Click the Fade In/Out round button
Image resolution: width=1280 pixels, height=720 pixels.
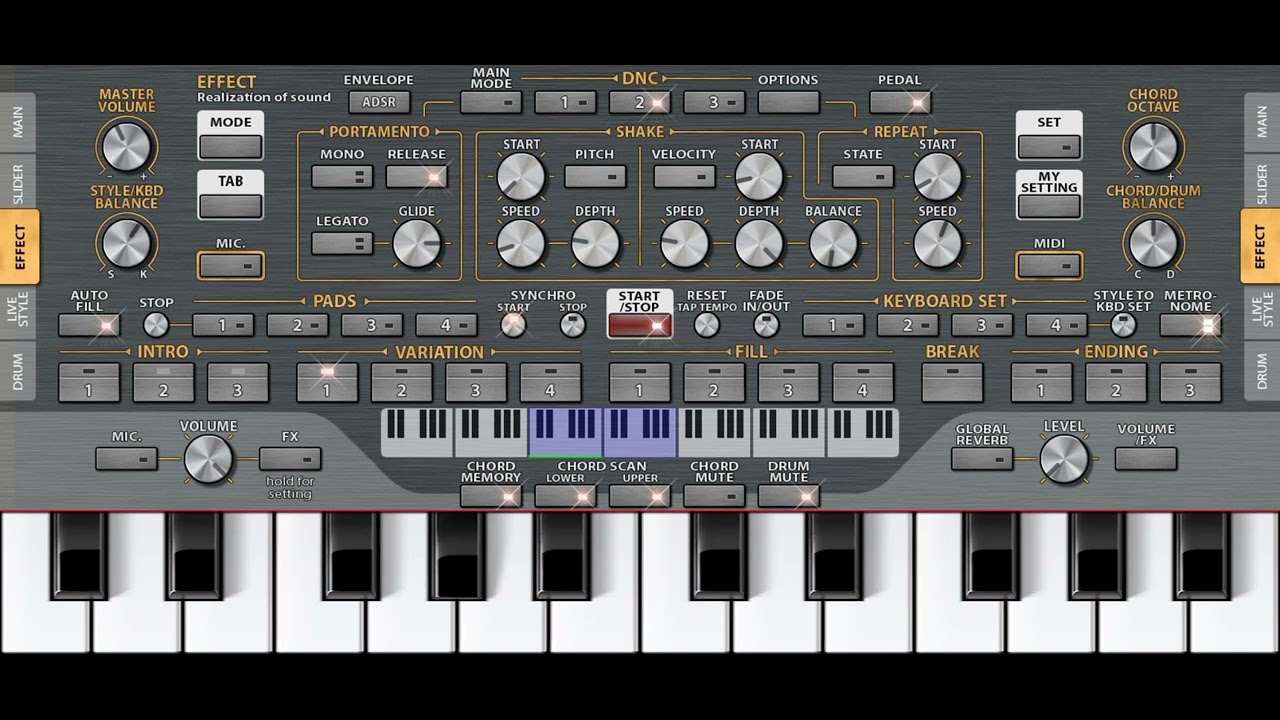click(x=766, y=325)
